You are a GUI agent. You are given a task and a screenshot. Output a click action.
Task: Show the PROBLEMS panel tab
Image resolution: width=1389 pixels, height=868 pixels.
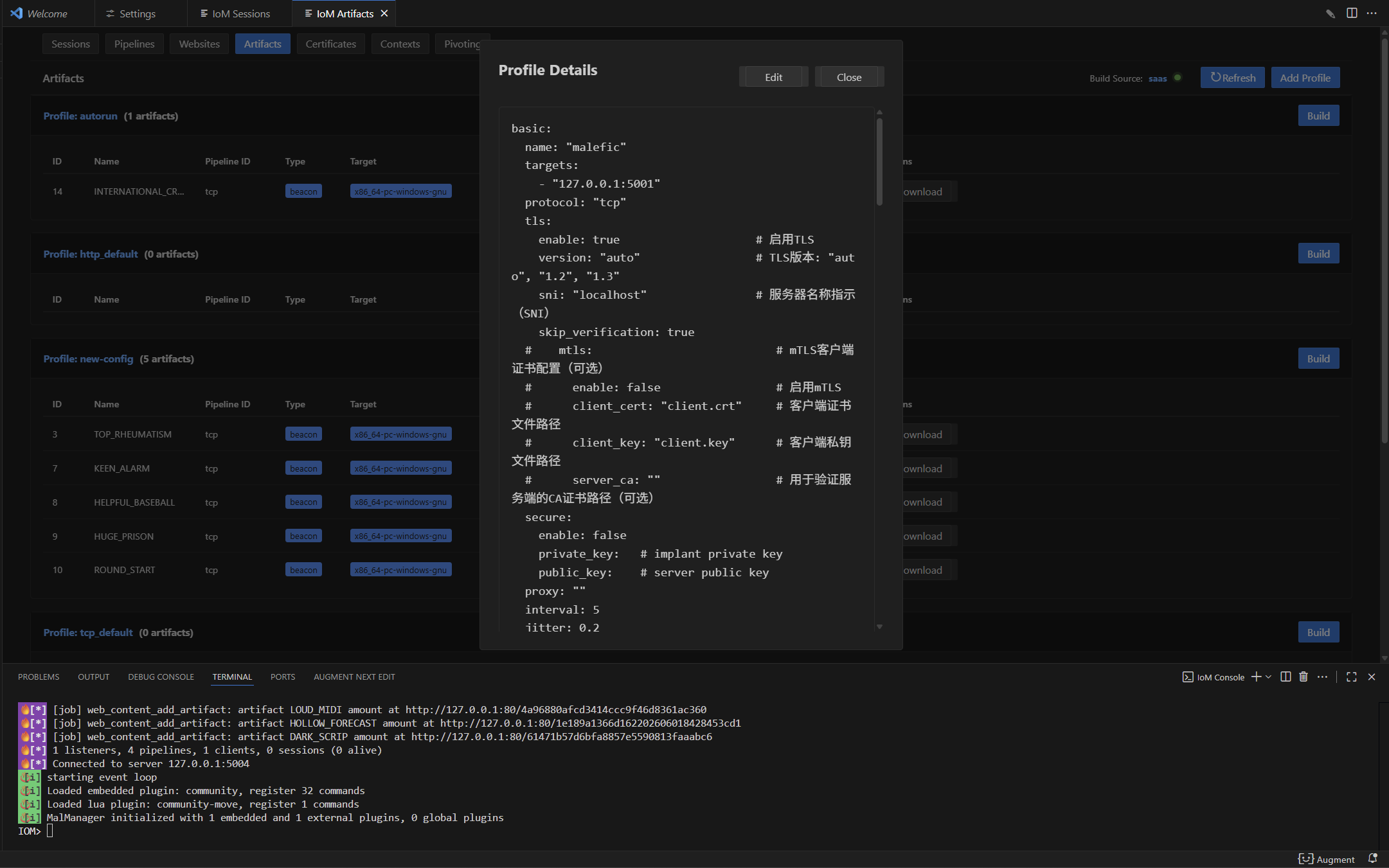39,677
